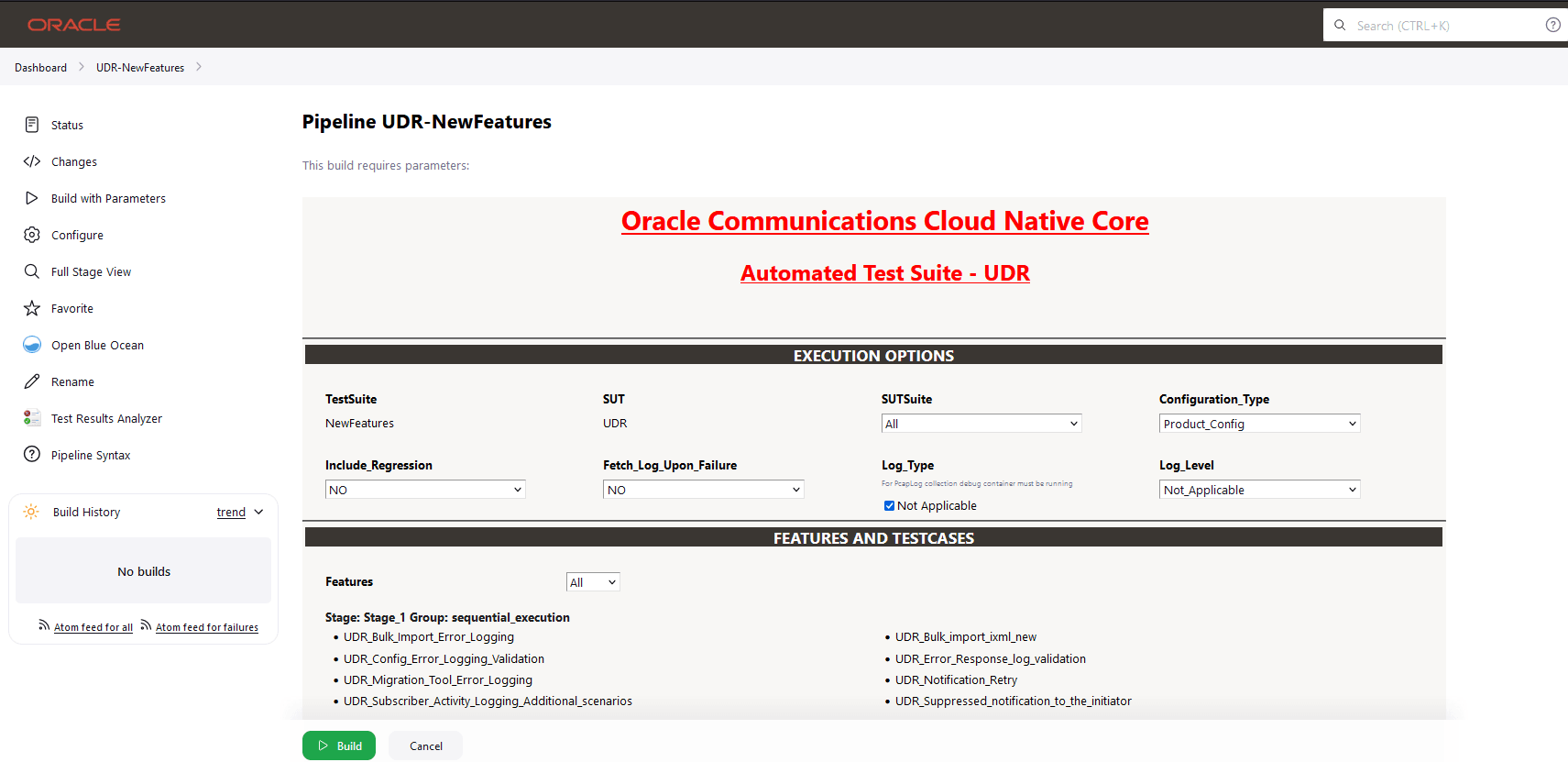
Task: Open Full Stage View menu item
Action: [91, 271]
